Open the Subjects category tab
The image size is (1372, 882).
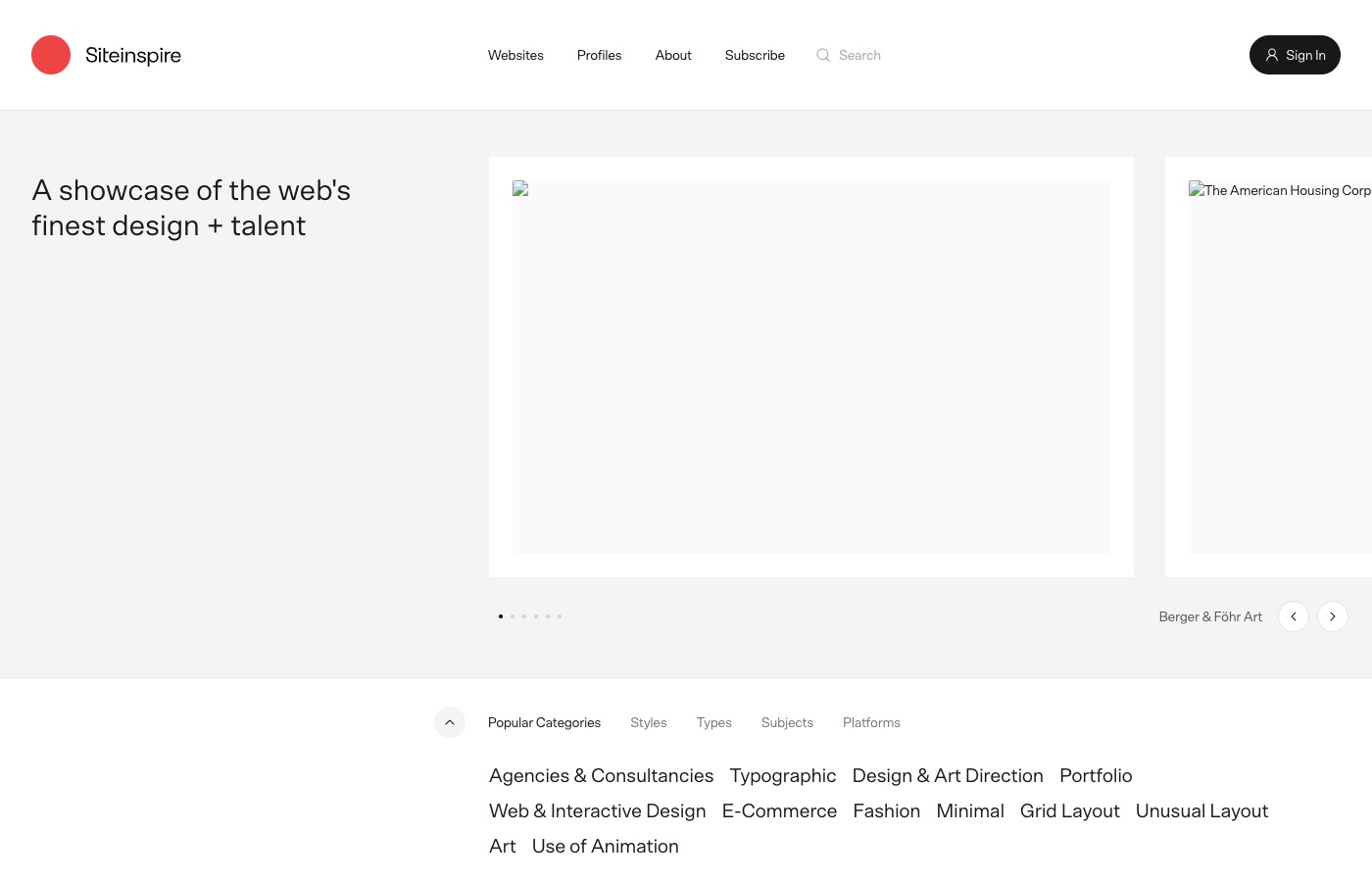click(787, 722)
